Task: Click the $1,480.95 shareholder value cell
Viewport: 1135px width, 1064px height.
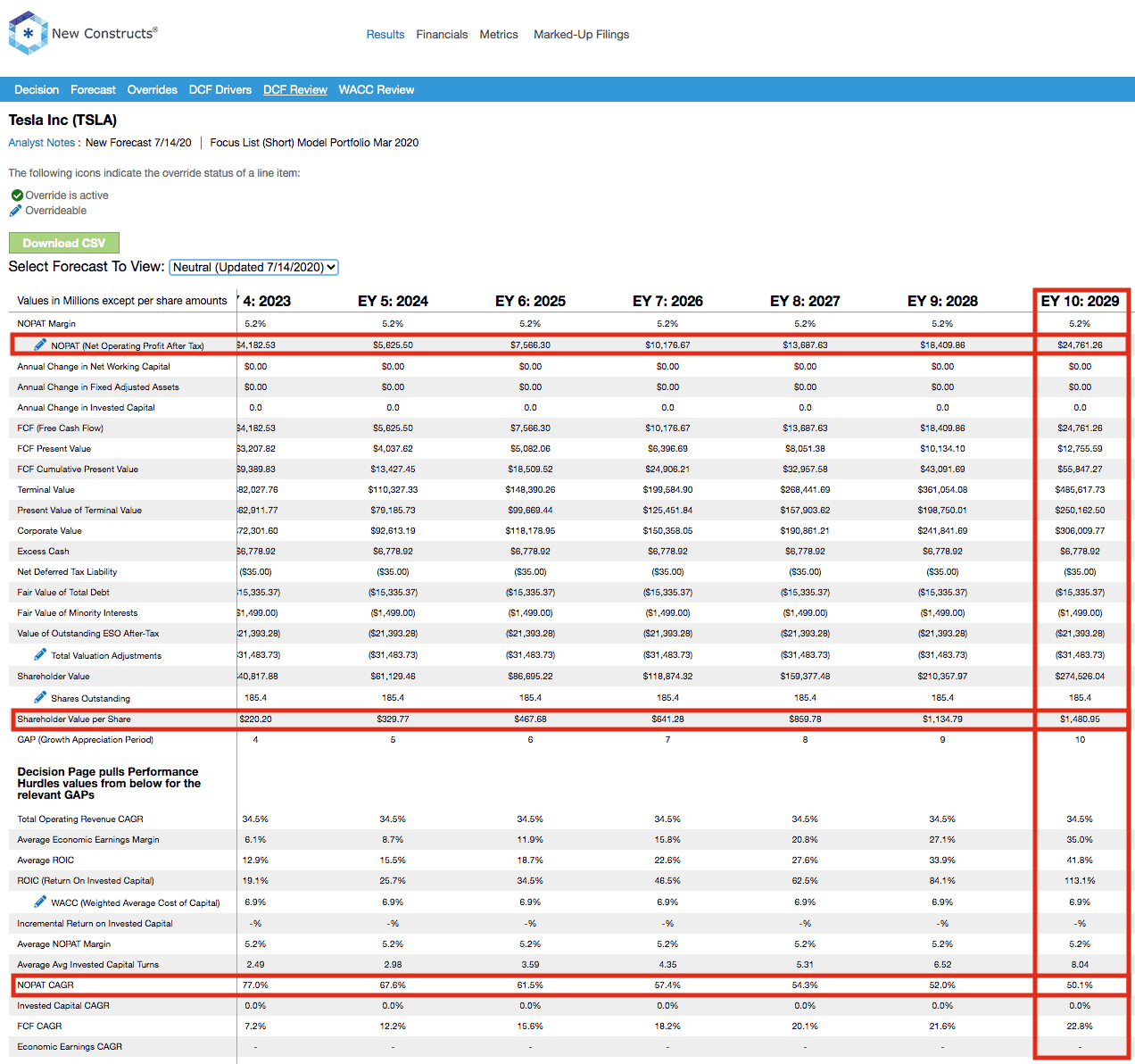Action: pos(1080,719)
